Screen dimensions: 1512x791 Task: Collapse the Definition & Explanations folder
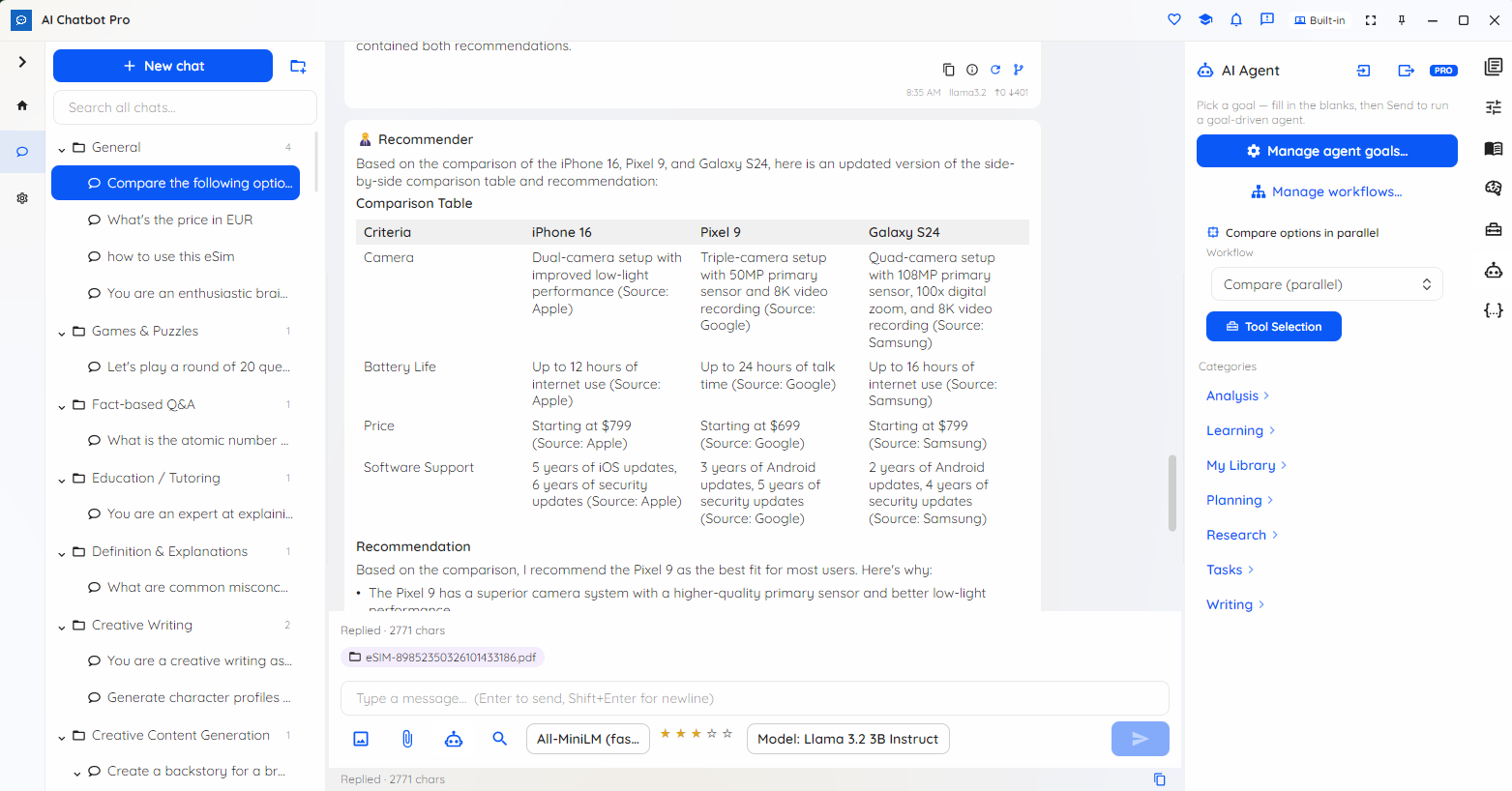[x=62, y=553]
